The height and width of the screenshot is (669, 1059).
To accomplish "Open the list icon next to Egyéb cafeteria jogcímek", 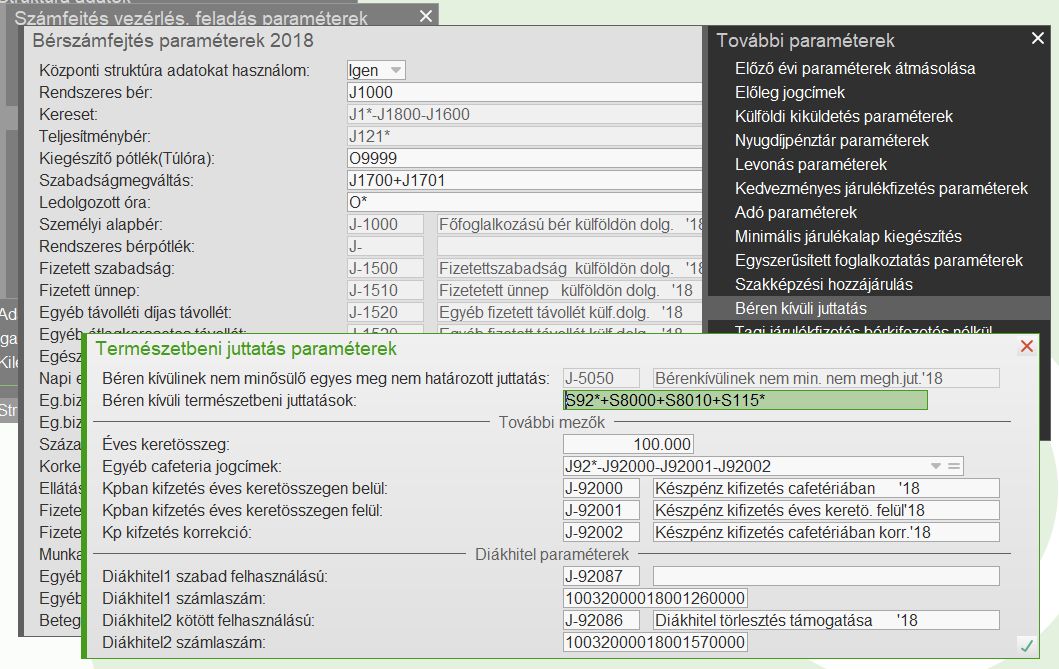I will (954, 466).
